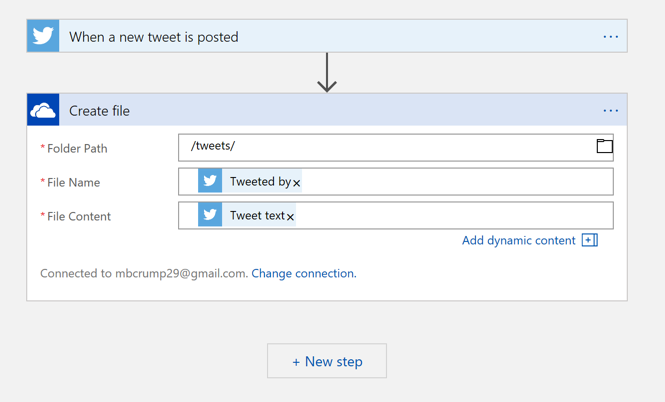Viewport: 665px width, 402px height.
Task: Click the '+ New step' button
Action: 327,361
